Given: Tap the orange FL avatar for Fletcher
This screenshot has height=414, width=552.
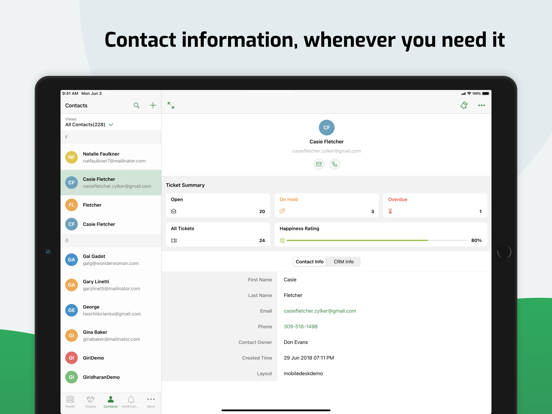Looking at the screenshot, I should 71,205.
